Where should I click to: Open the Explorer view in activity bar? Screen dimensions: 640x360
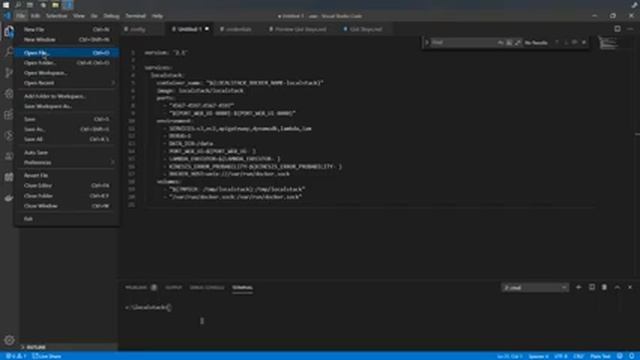9,31
